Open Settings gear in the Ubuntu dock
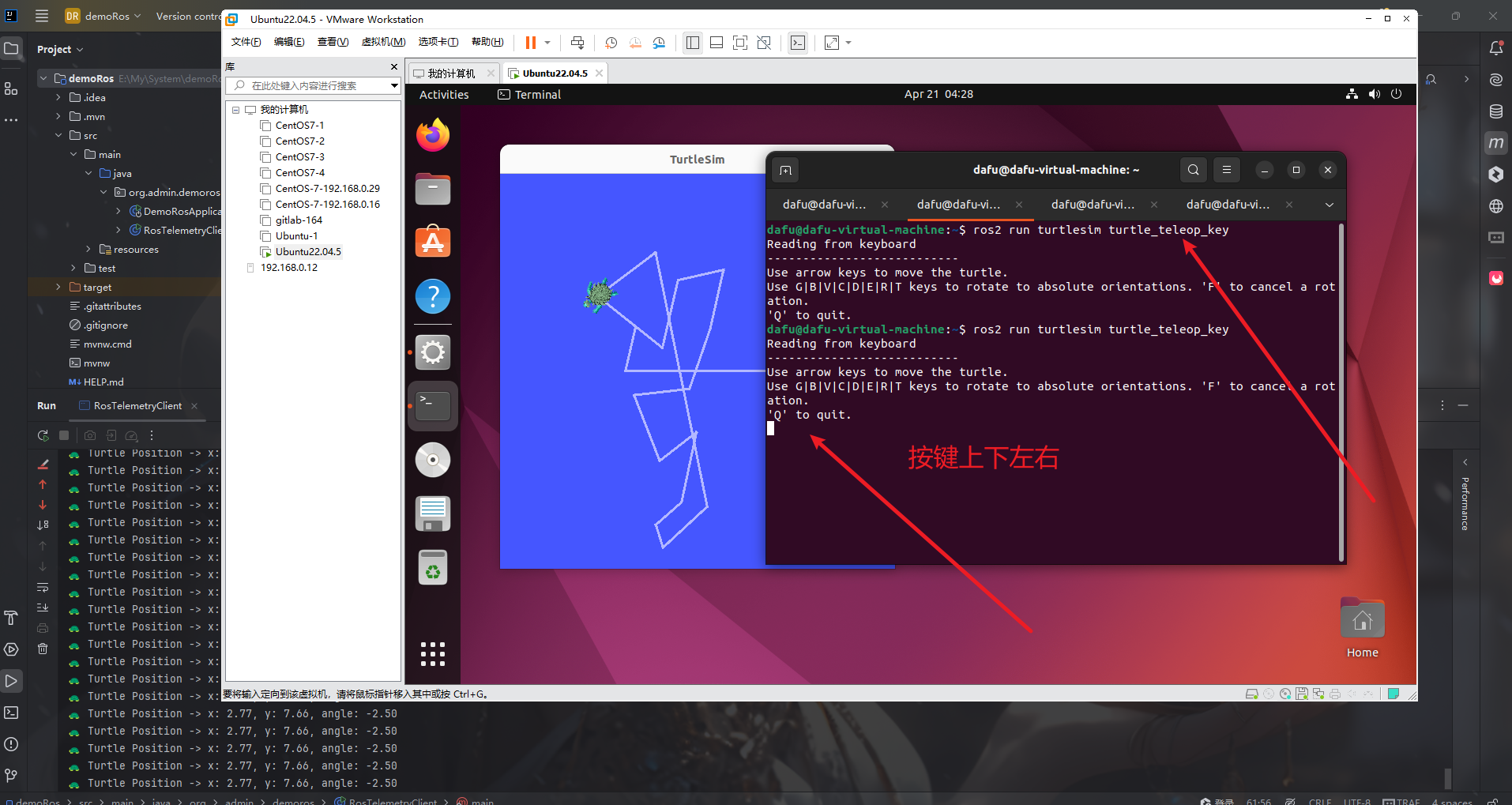 point(433,352)
